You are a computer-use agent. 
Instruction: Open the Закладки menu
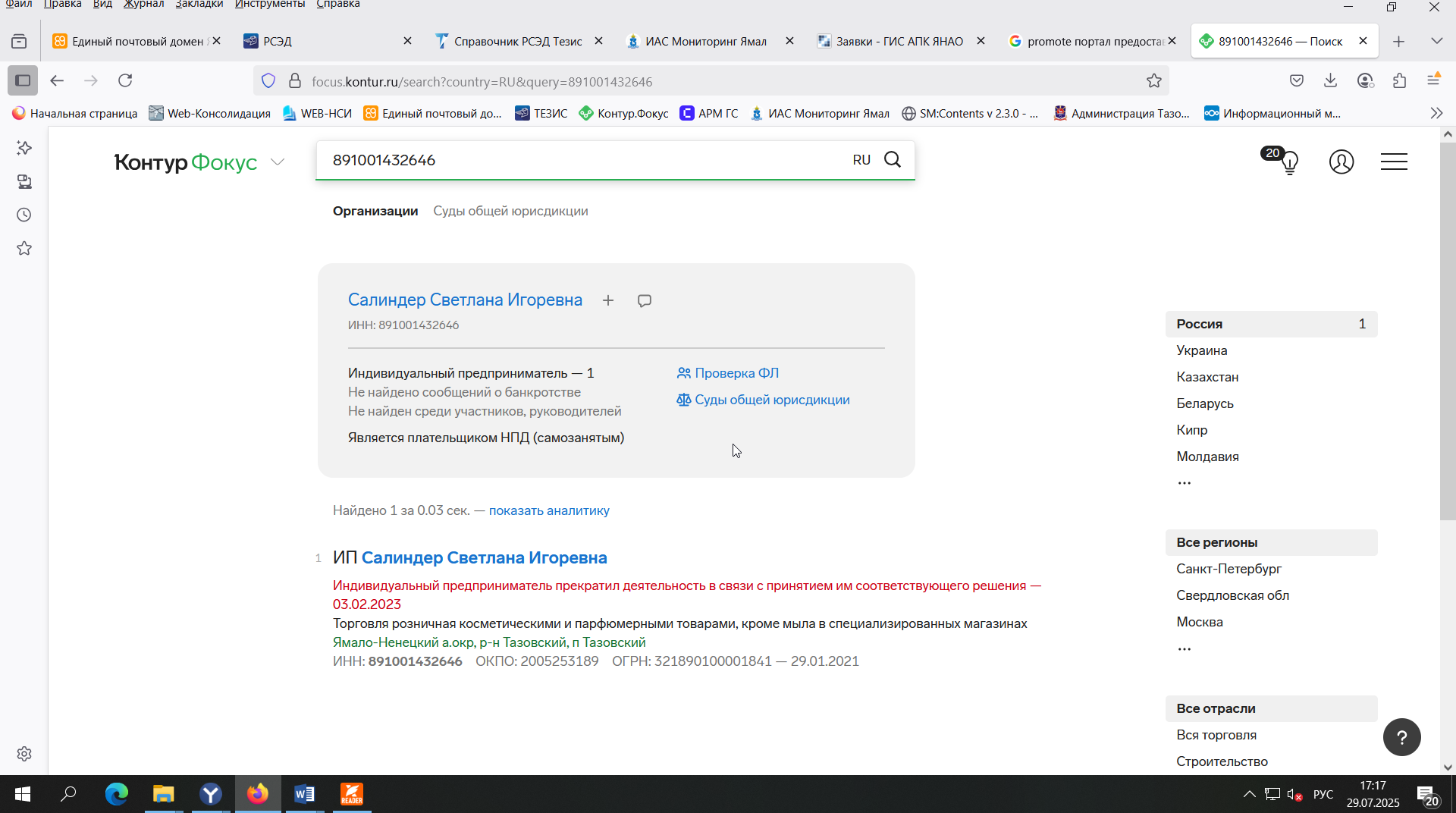point(199,5)
